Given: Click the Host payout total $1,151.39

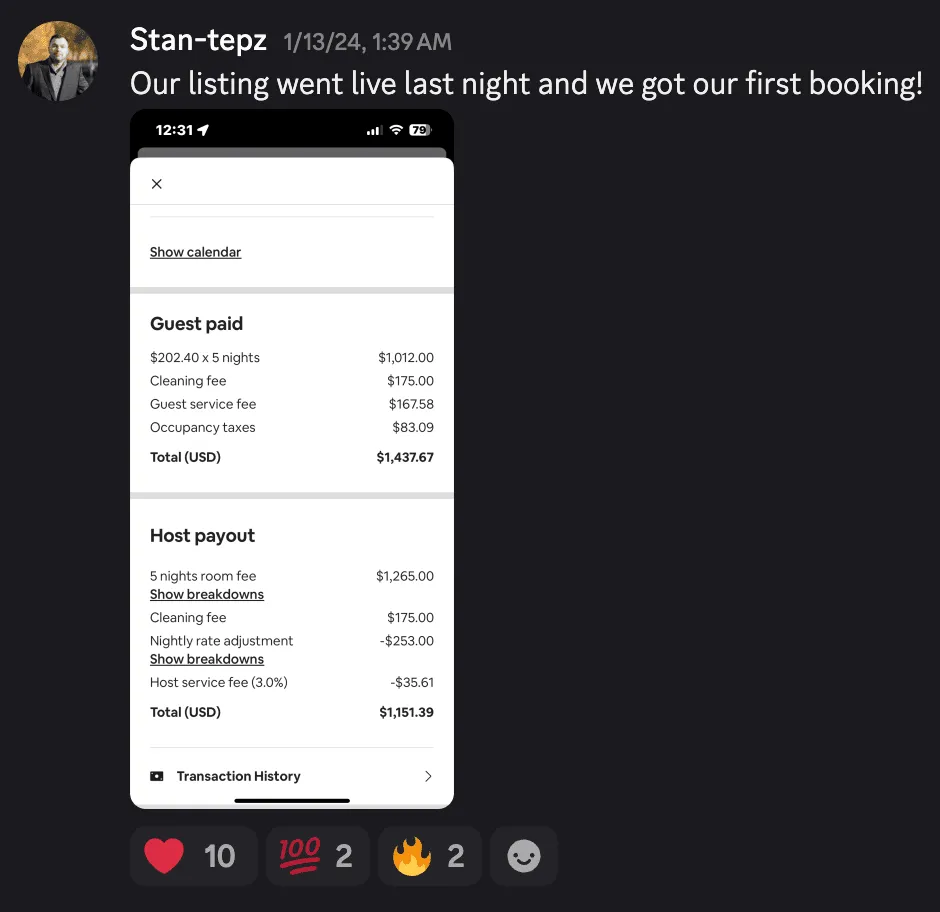Looking at the screenshot, I should tap(406, 712).
